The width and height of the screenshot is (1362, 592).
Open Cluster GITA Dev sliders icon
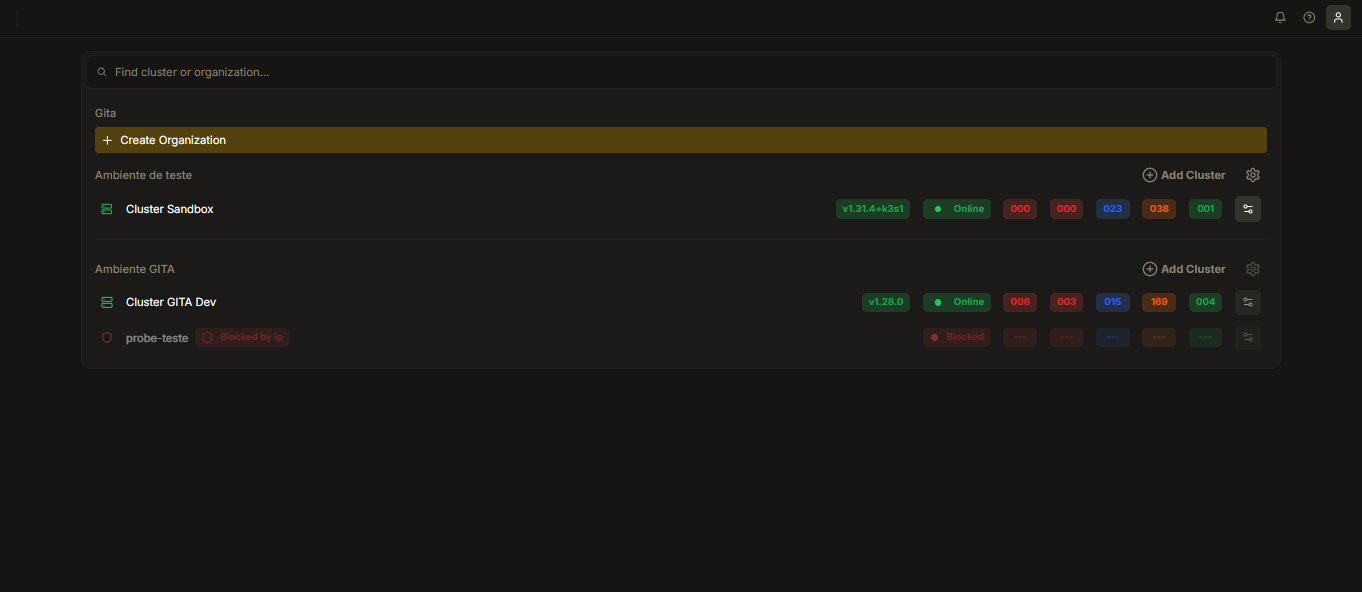1248,302
